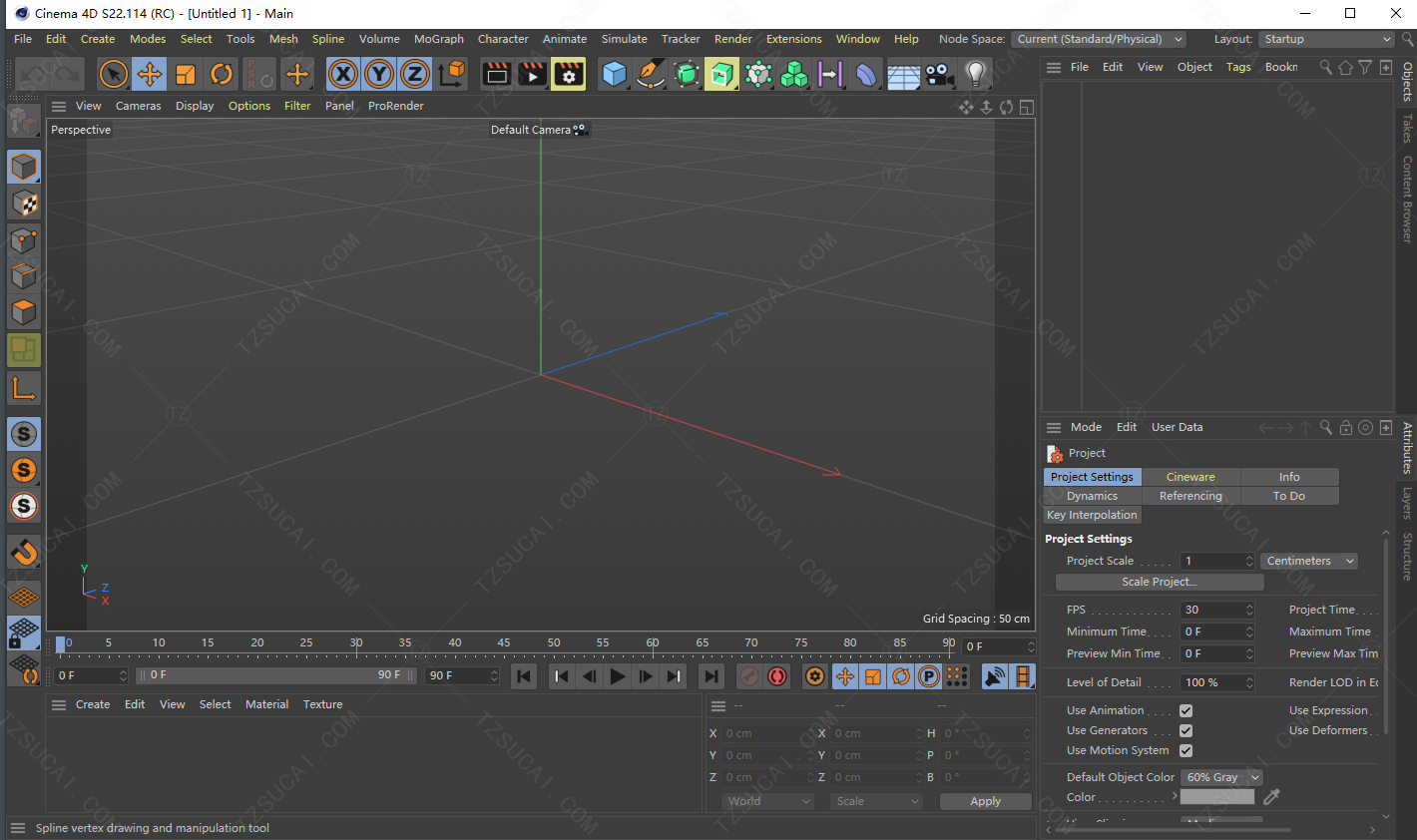Image resolution: width=1417 pixels, height=840 pixels.
Task: Switch to the Cineware tab
Action: click(1190, 477)
